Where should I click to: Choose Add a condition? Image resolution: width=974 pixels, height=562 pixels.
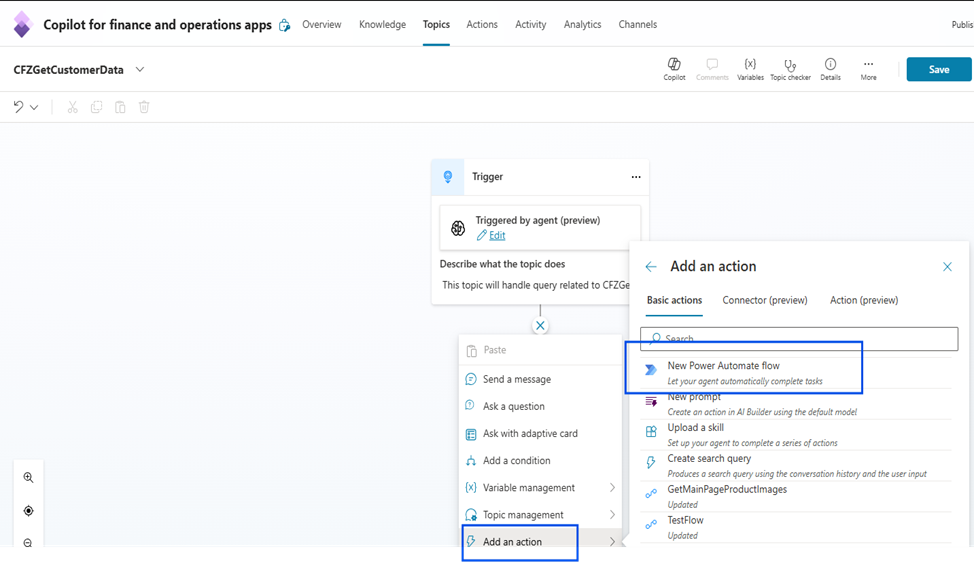pos(540,461)
